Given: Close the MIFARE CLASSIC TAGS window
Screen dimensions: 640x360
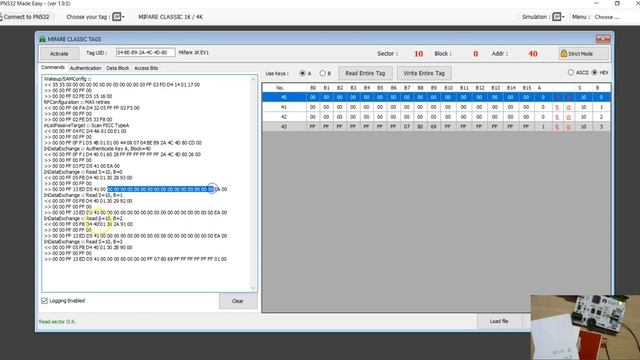Looking at the screenshot, I should [x=603, y=39].
